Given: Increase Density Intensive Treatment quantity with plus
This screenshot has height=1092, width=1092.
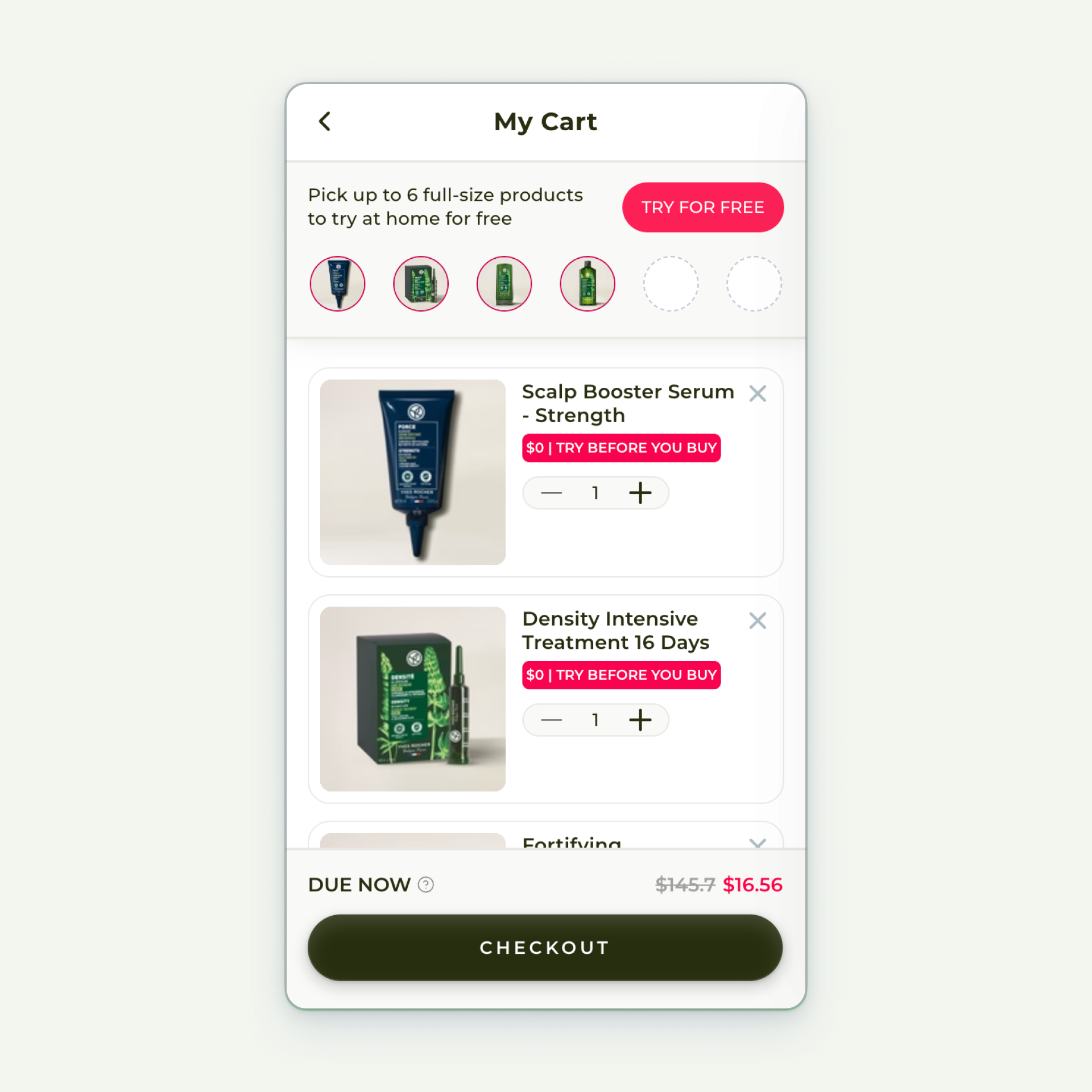Looking at the screenshot, I should [x=640, y=719].
